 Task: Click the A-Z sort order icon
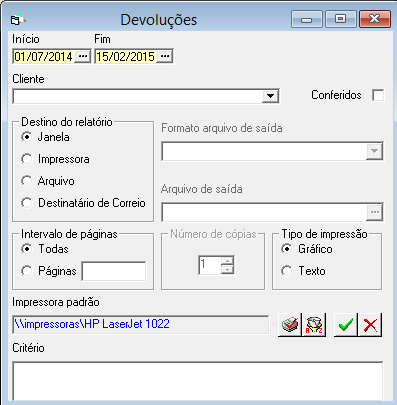314,324
